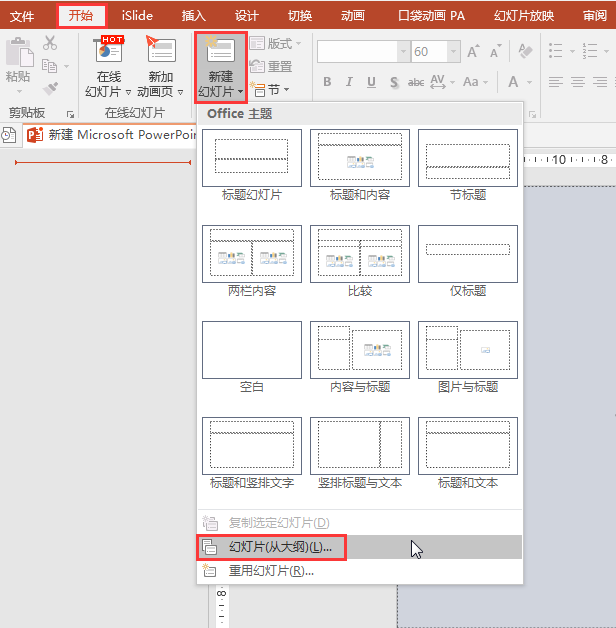616x628 pixels.
Task: Click the Paste clipboard icon
Action: [x=19, y=52]
